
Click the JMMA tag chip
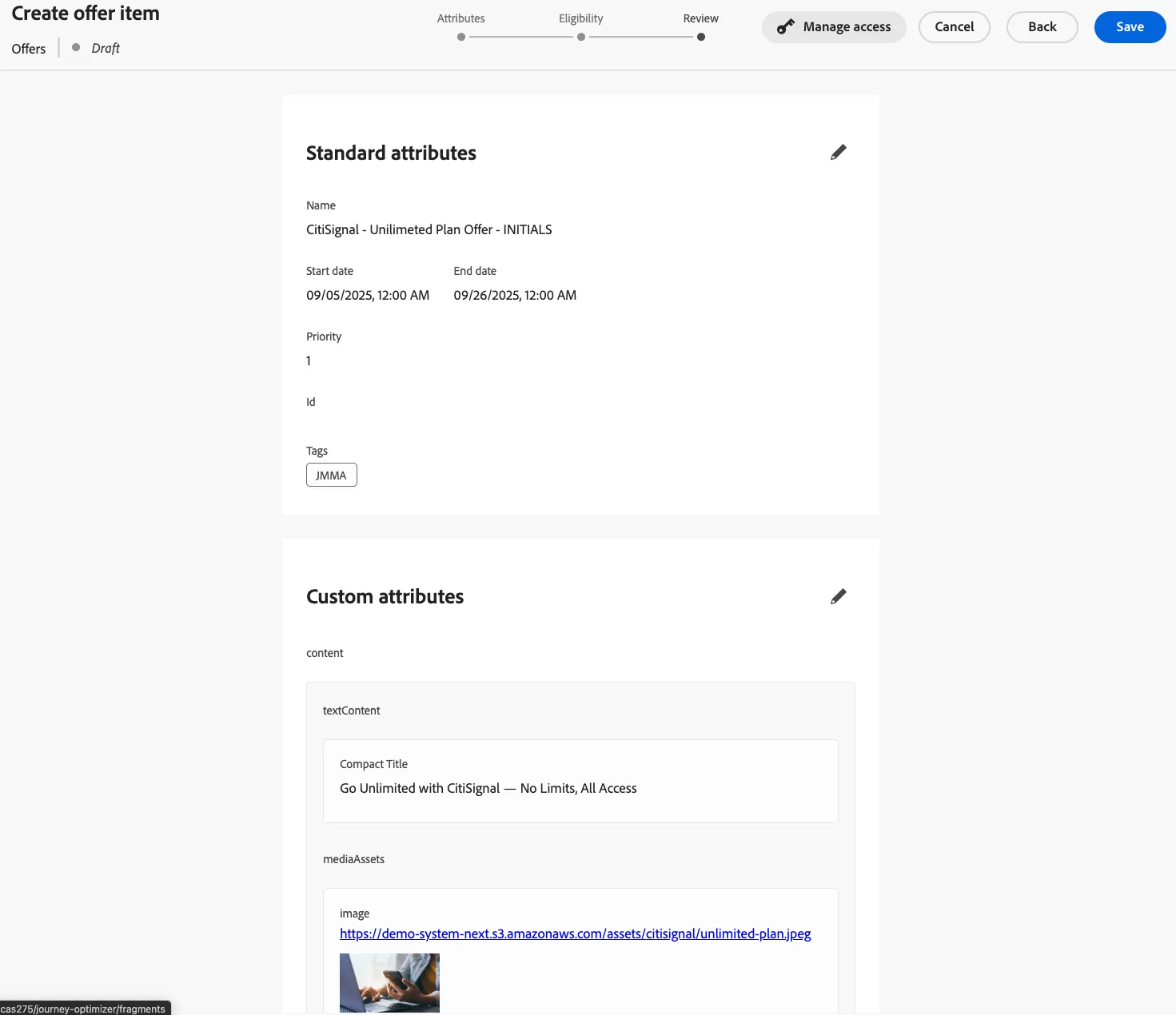coord(331,476)
